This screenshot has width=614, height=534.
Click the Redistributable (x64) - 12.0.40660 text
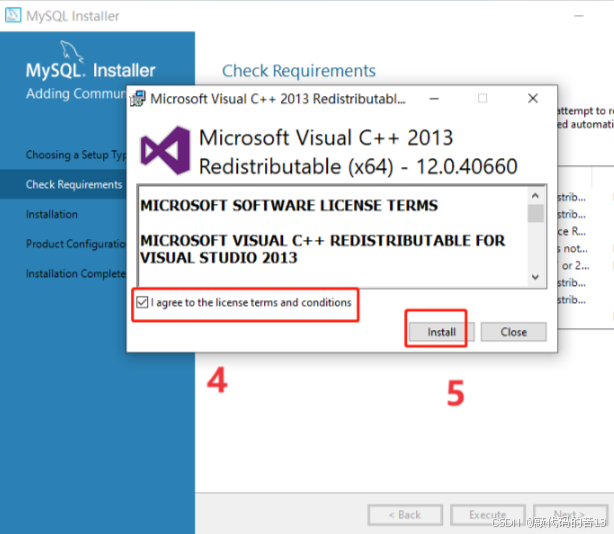point(358,166)
